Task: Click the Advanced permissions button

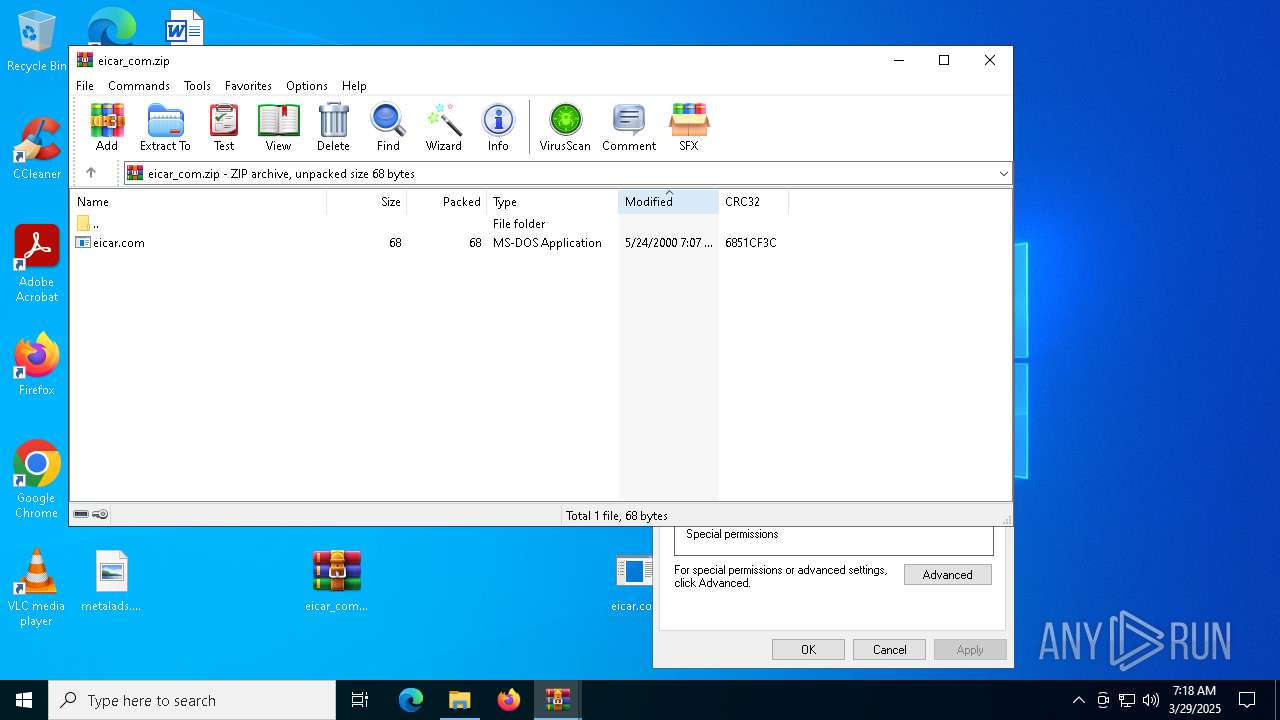Action: [x=947, y=575]
